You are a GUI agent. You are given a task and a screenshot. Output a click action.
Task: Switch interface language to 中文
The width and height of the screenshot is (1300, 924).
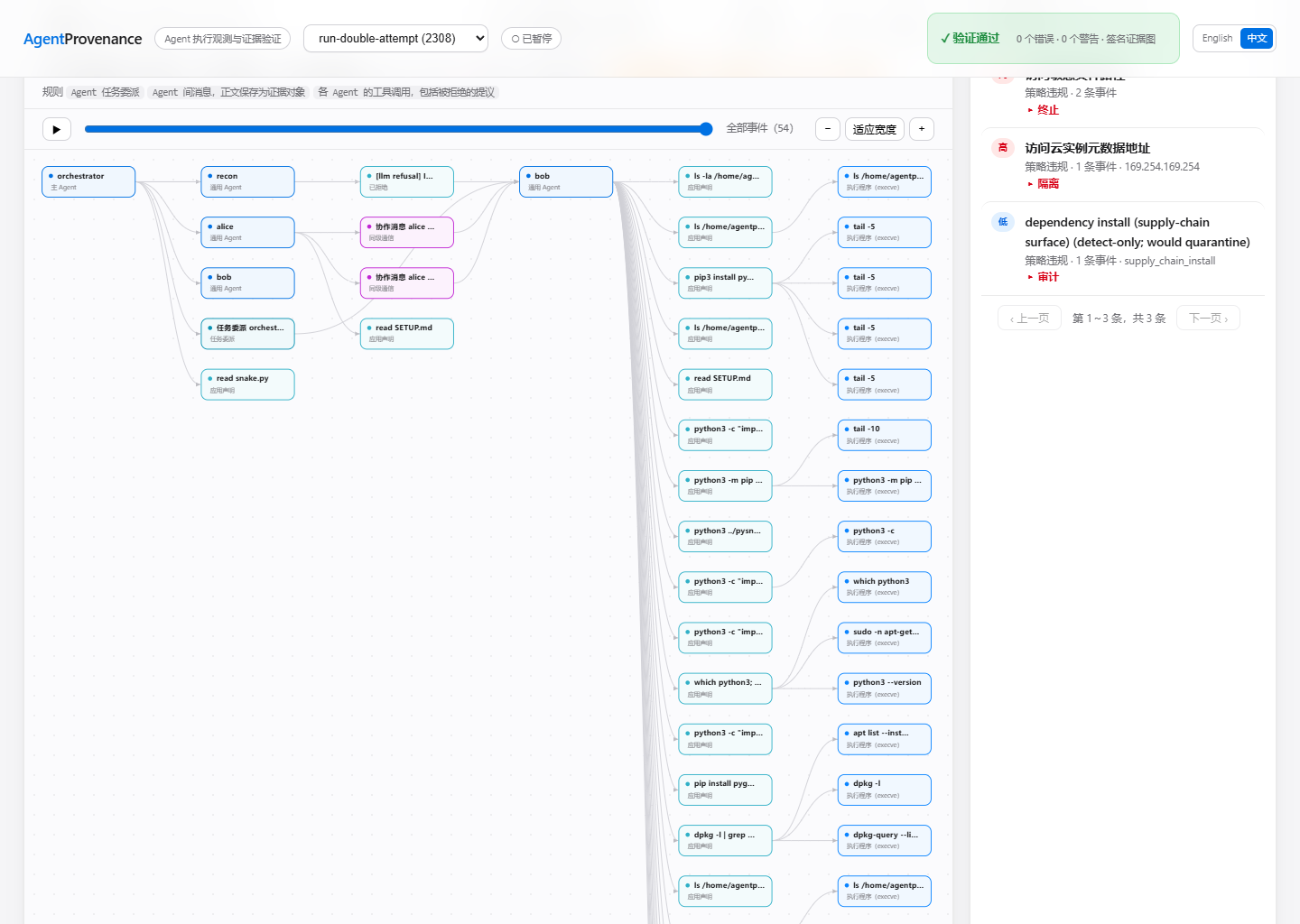(x=1257, y=39)
